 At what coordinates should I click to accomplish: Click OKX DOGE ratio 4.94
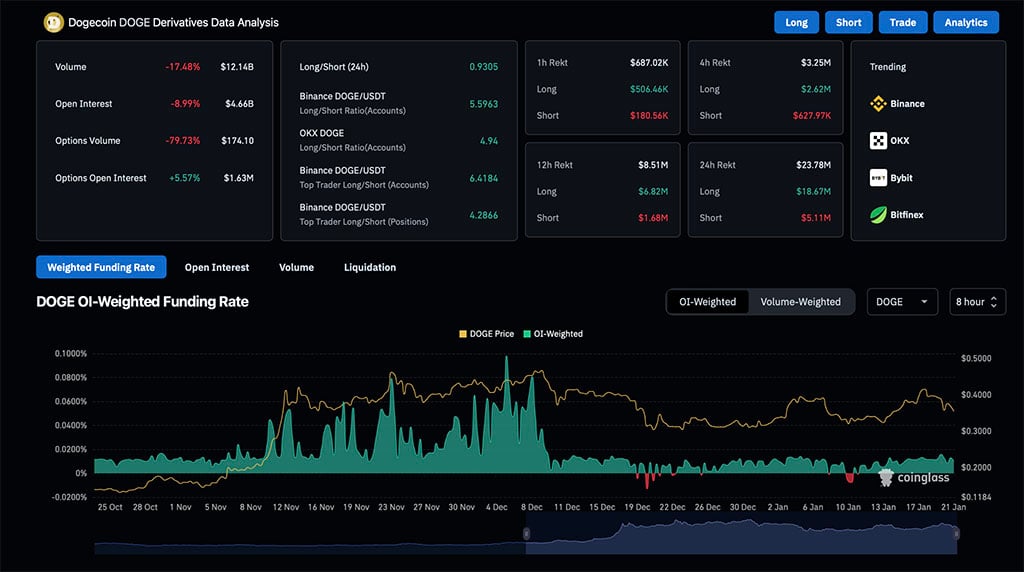(489, 140)
